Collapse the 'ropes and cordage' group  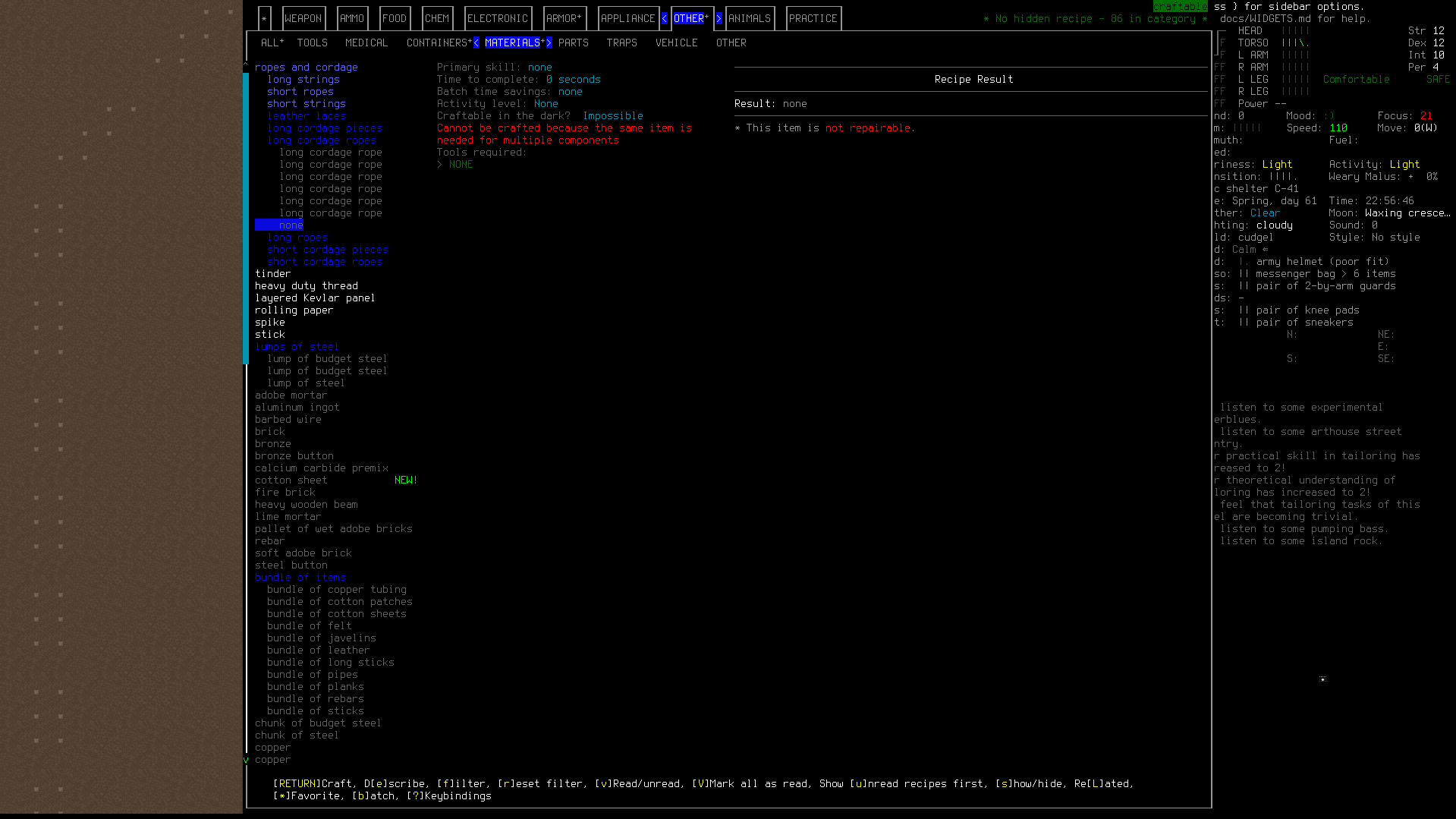tap(307, 67)
